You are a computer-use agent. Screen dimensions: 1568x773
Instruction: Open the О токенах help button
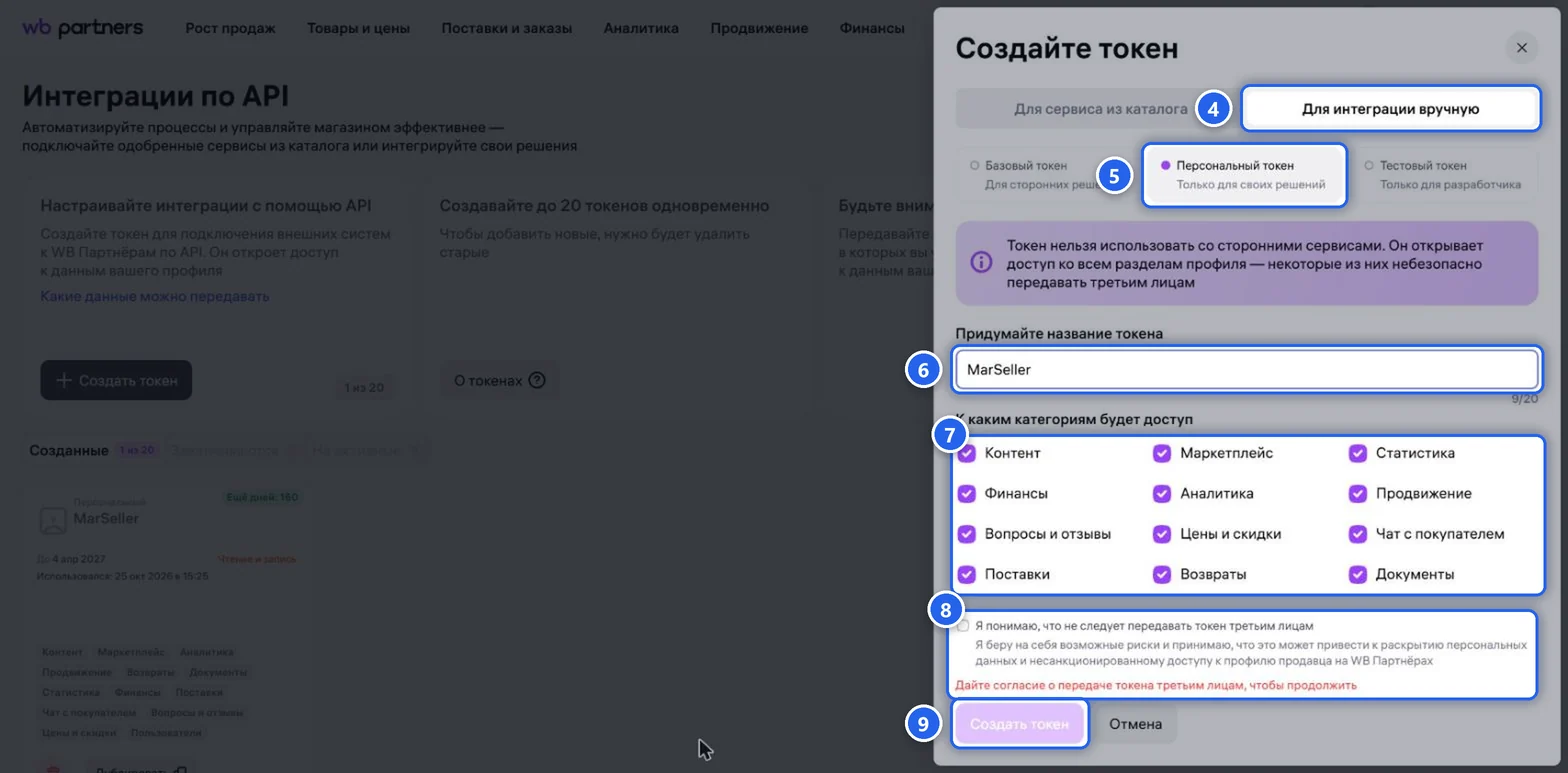coord(499,380)
